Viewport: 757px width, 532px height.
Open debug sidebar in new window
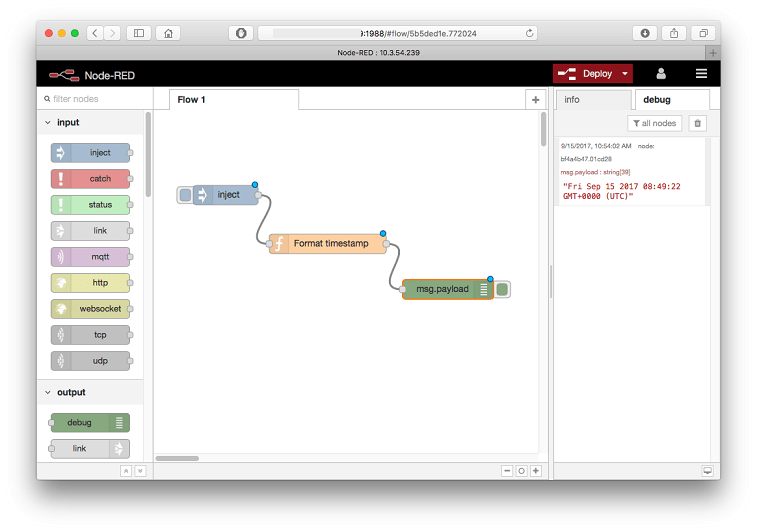pyautogui.click(x=707, y=471)
